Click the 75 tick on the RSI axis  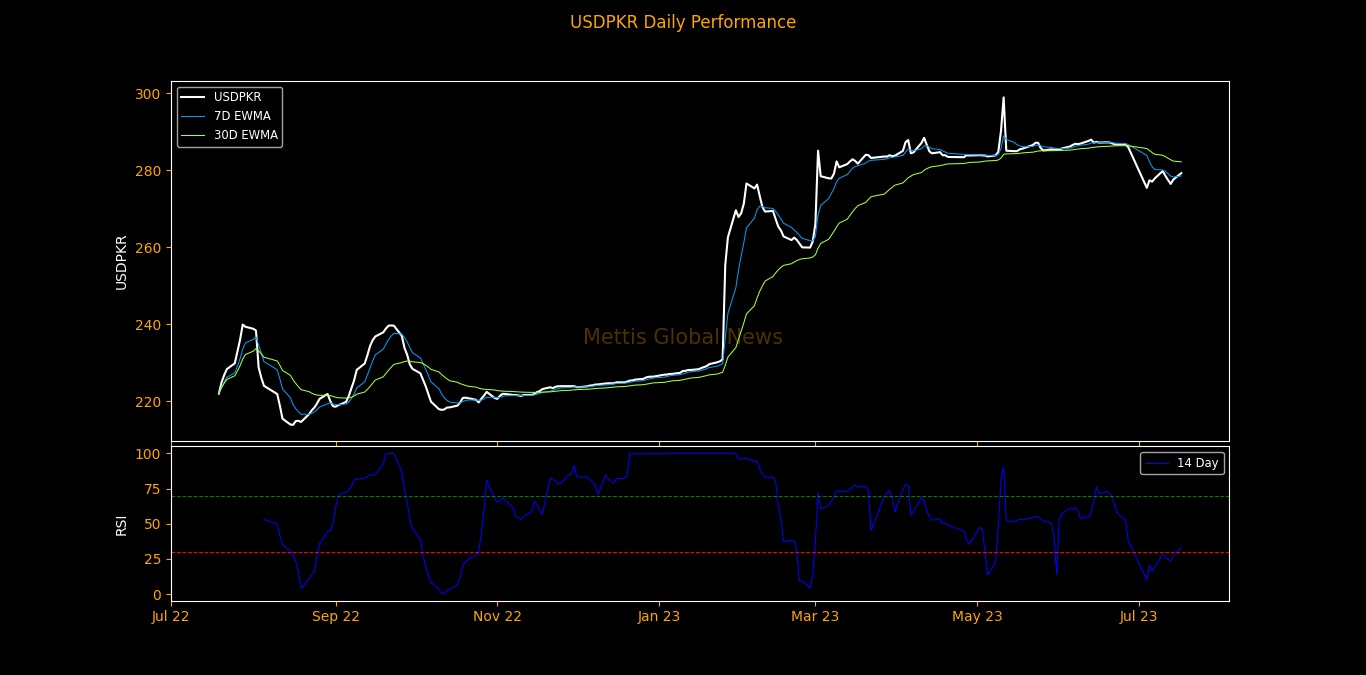pyautogui.click(x=151, y=489)
